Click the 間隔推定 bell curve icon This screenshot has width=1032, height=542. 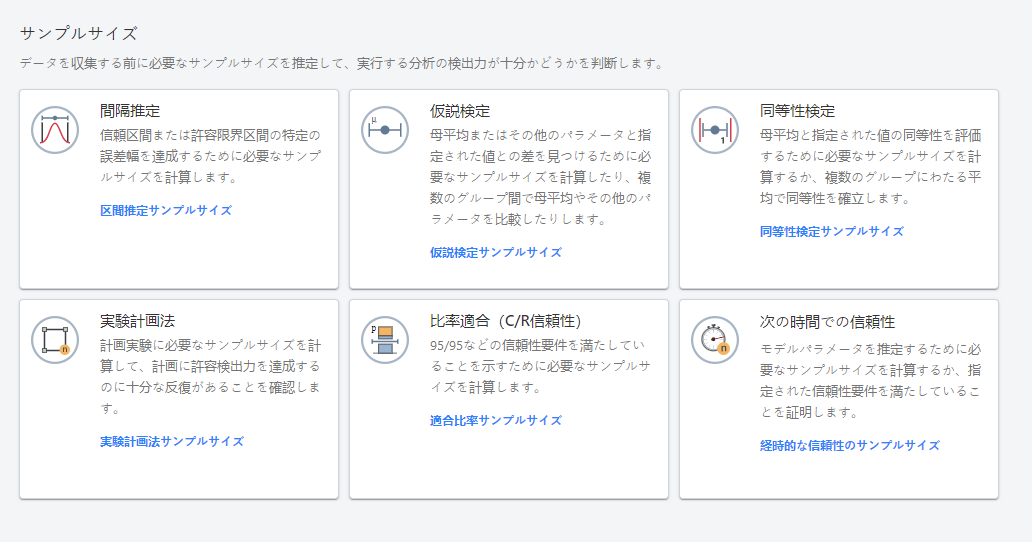[x=55, y=130]
